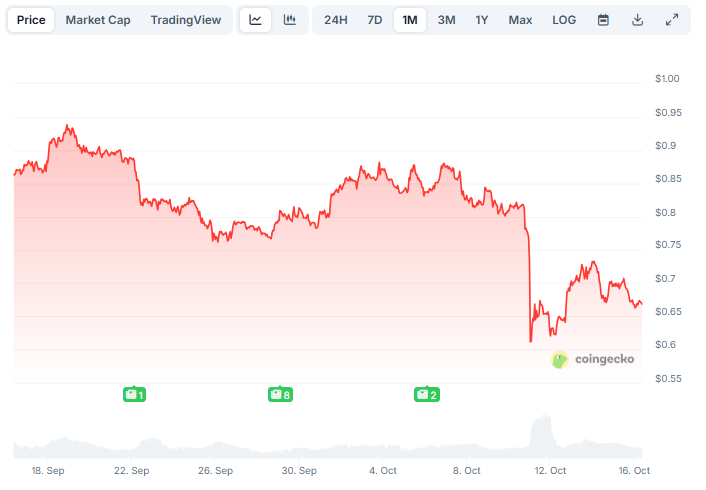The image size is (706, 490).
Task: Select the 3M time range
Action: [446, 20]
